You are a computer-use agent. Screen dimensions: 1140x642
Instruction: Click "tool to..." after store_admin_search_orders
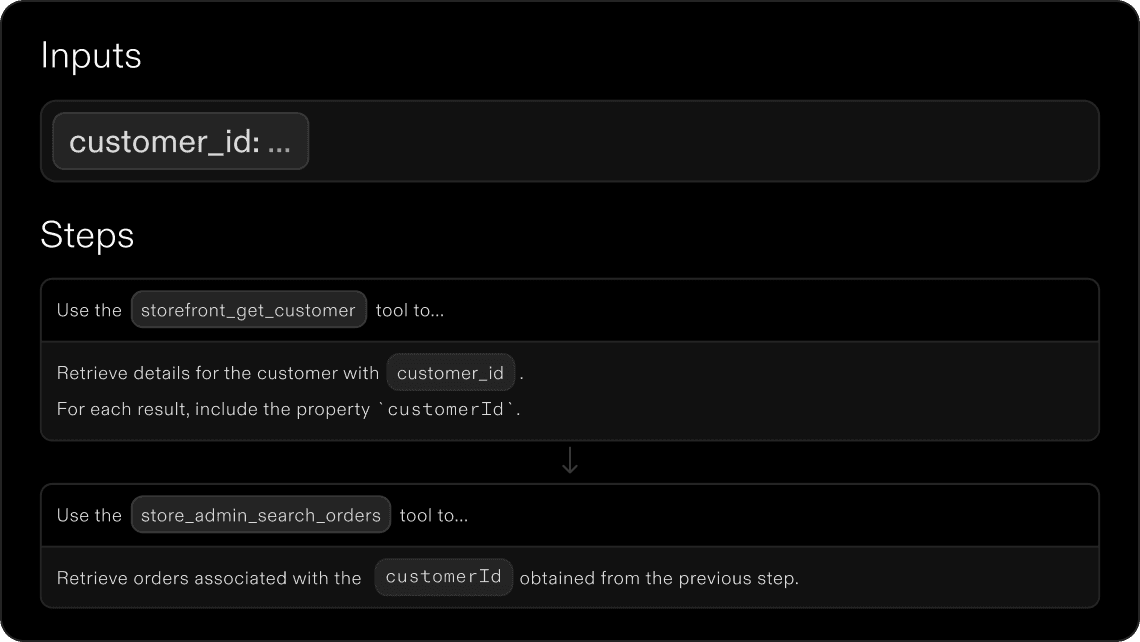pos(434,516)
